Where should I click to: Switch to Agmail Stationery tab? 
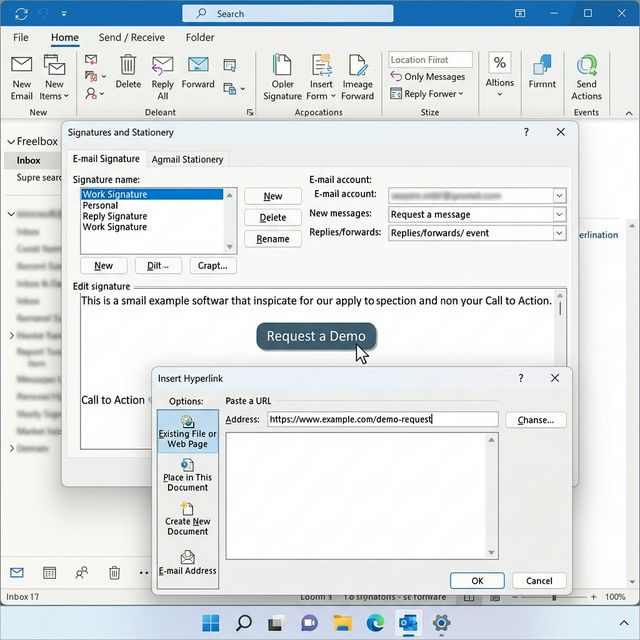[x=187, y=159]
